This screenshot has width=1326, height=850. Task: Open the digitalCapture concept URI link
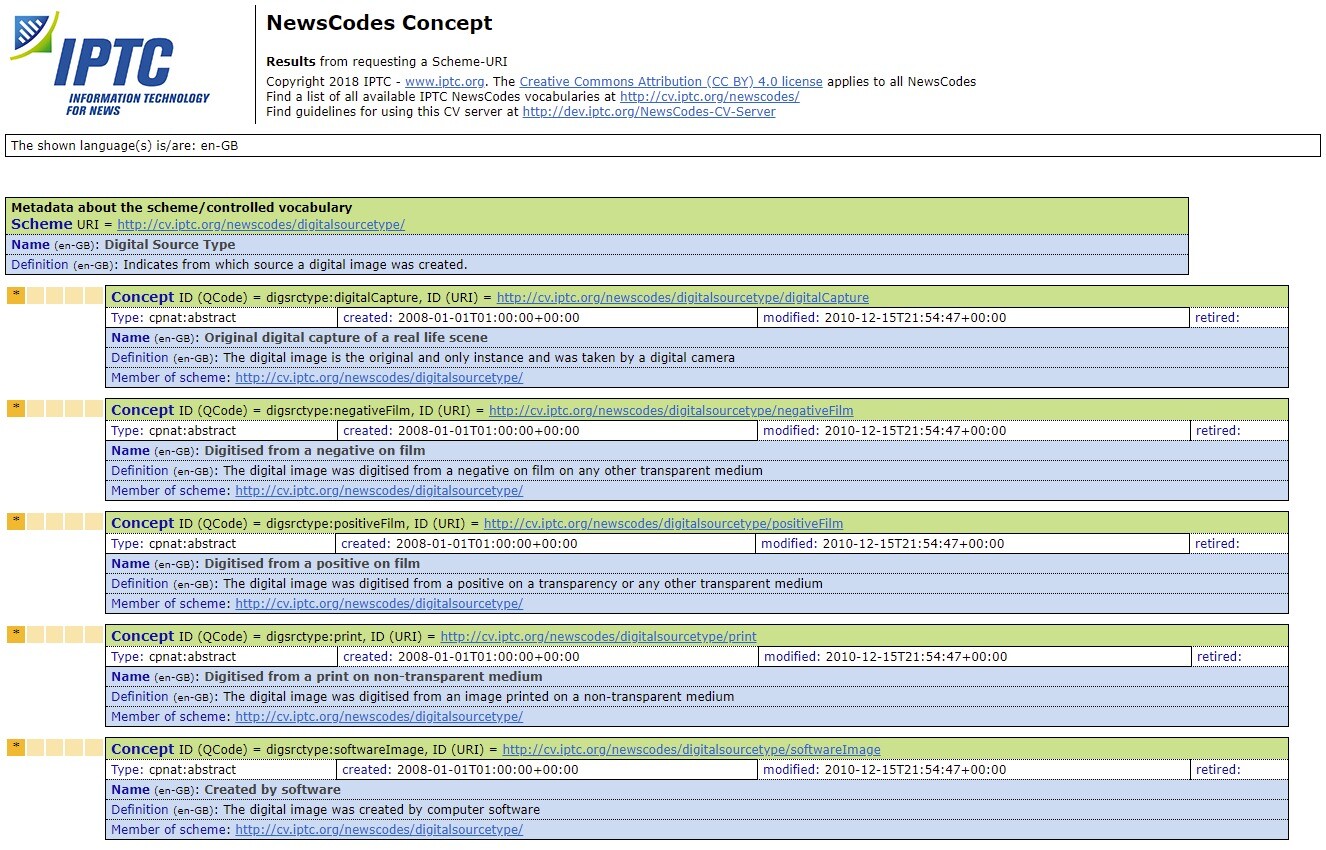pos(682,298)
